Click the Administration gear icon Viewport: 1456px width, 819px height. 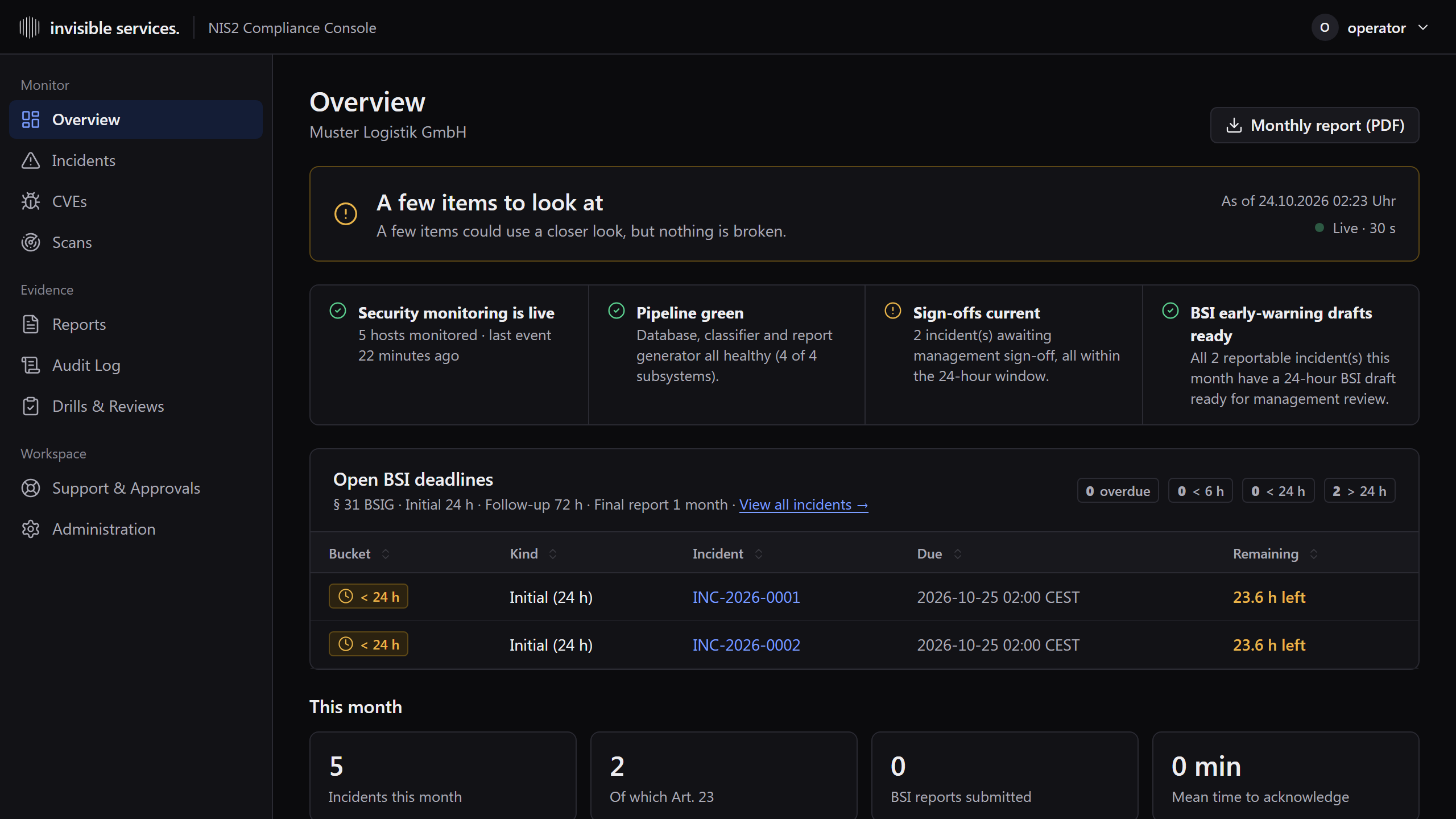tap(31, 529)
